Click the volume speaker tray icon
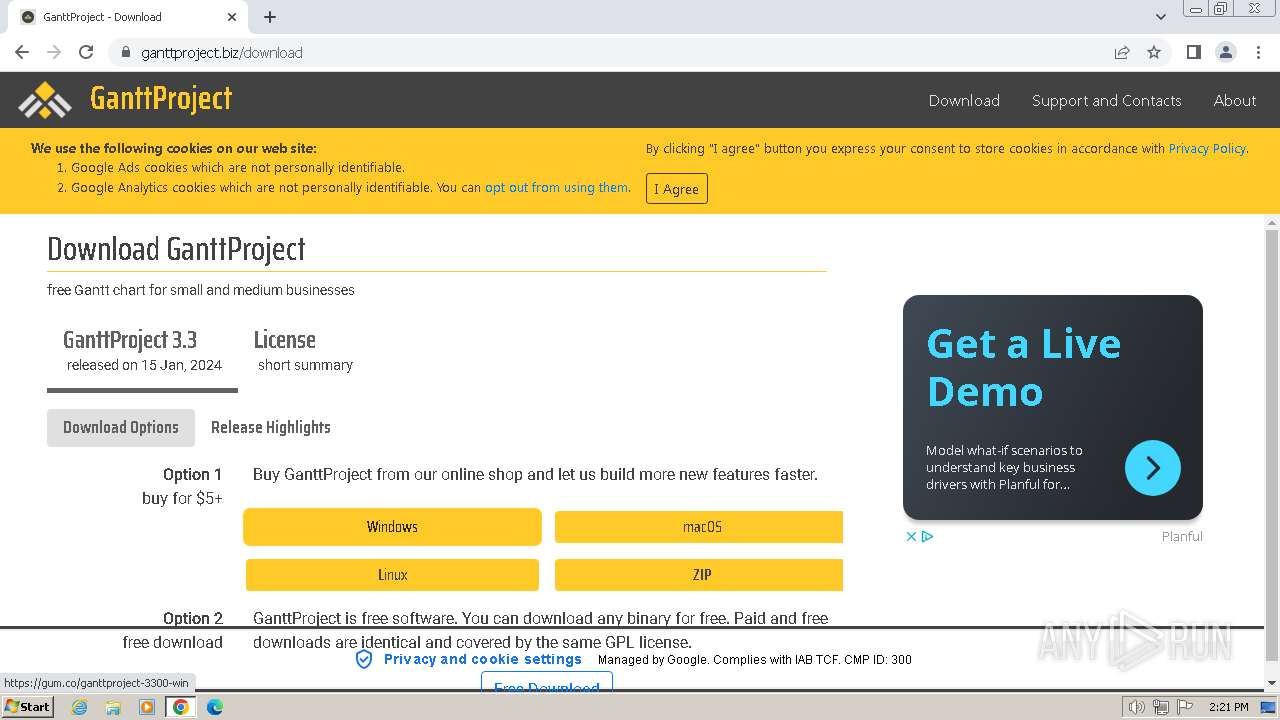The width and height of the screenshot is (1280, 720). coord(1137,707)
